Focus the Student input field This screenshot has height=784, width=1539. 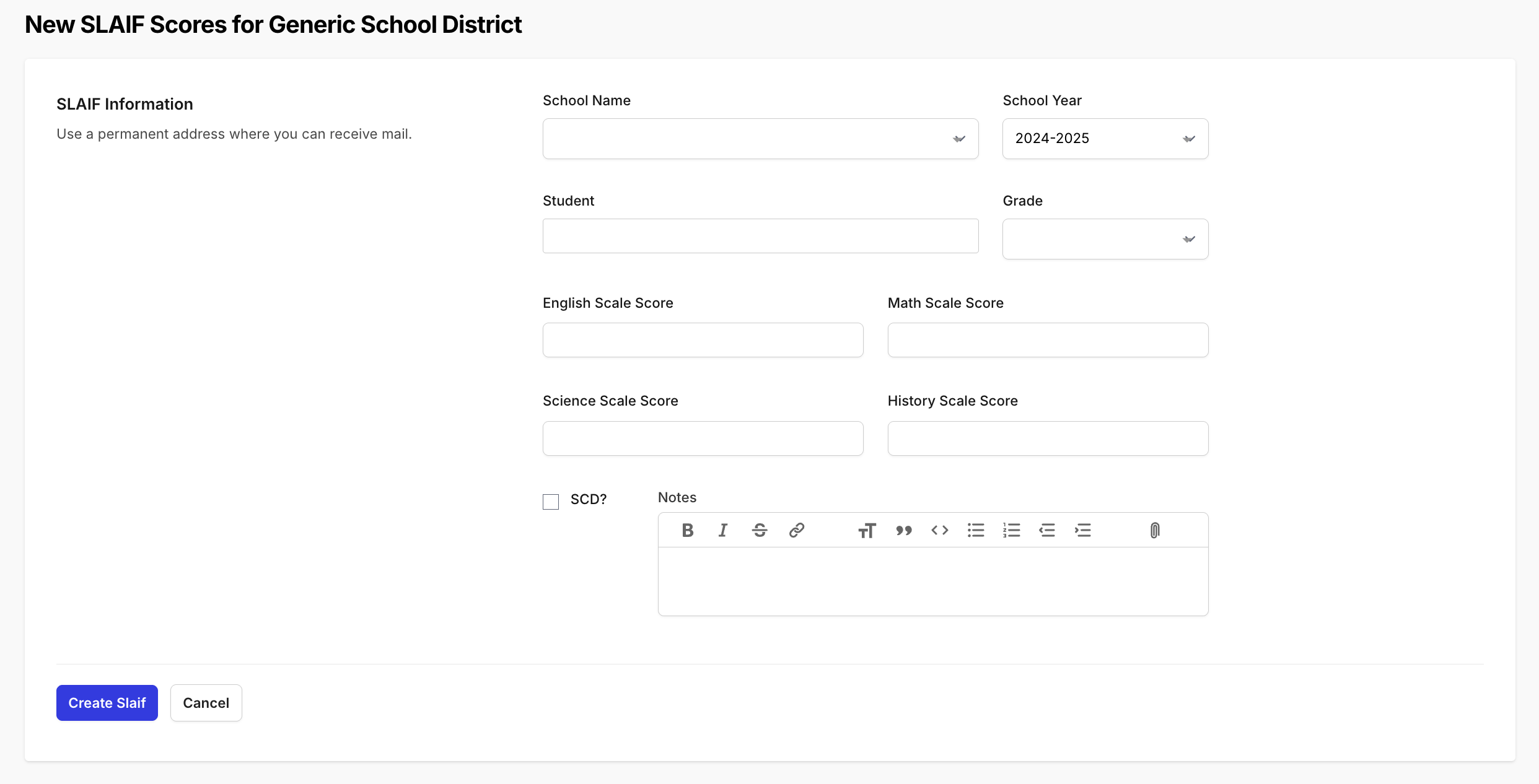[760, 236]
